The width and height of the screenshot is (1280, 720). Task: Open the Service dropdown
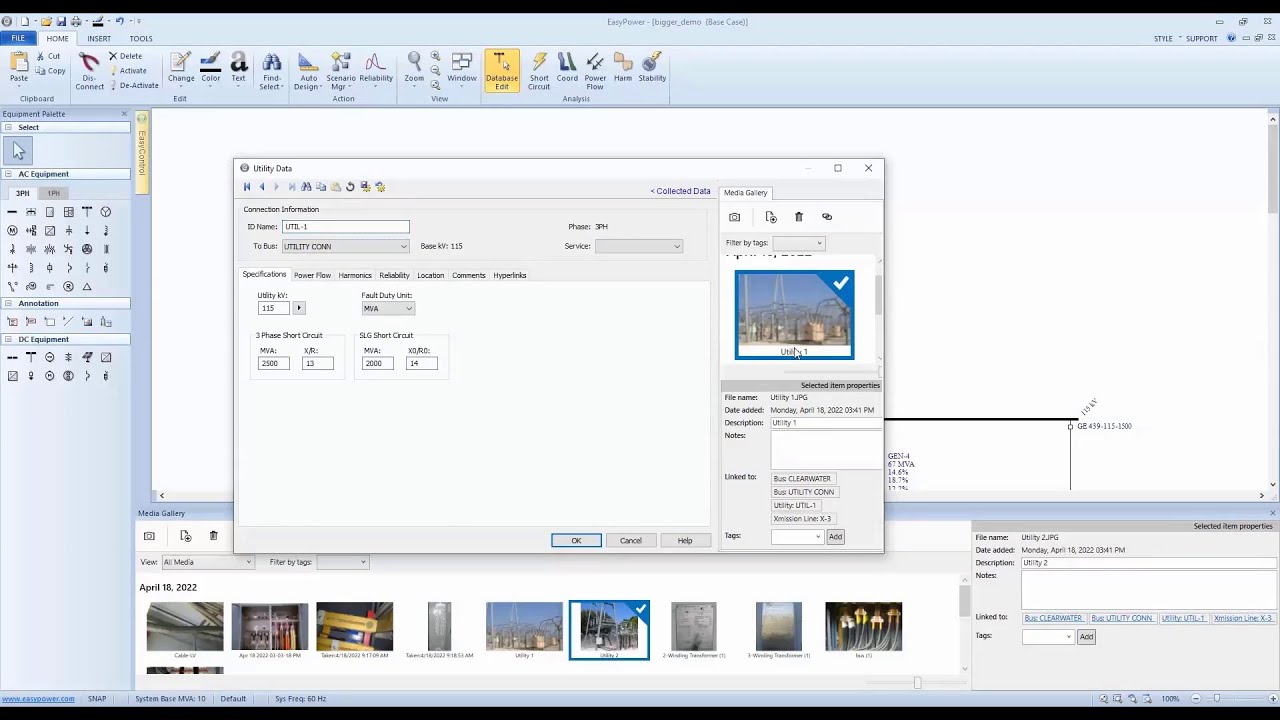677,247
